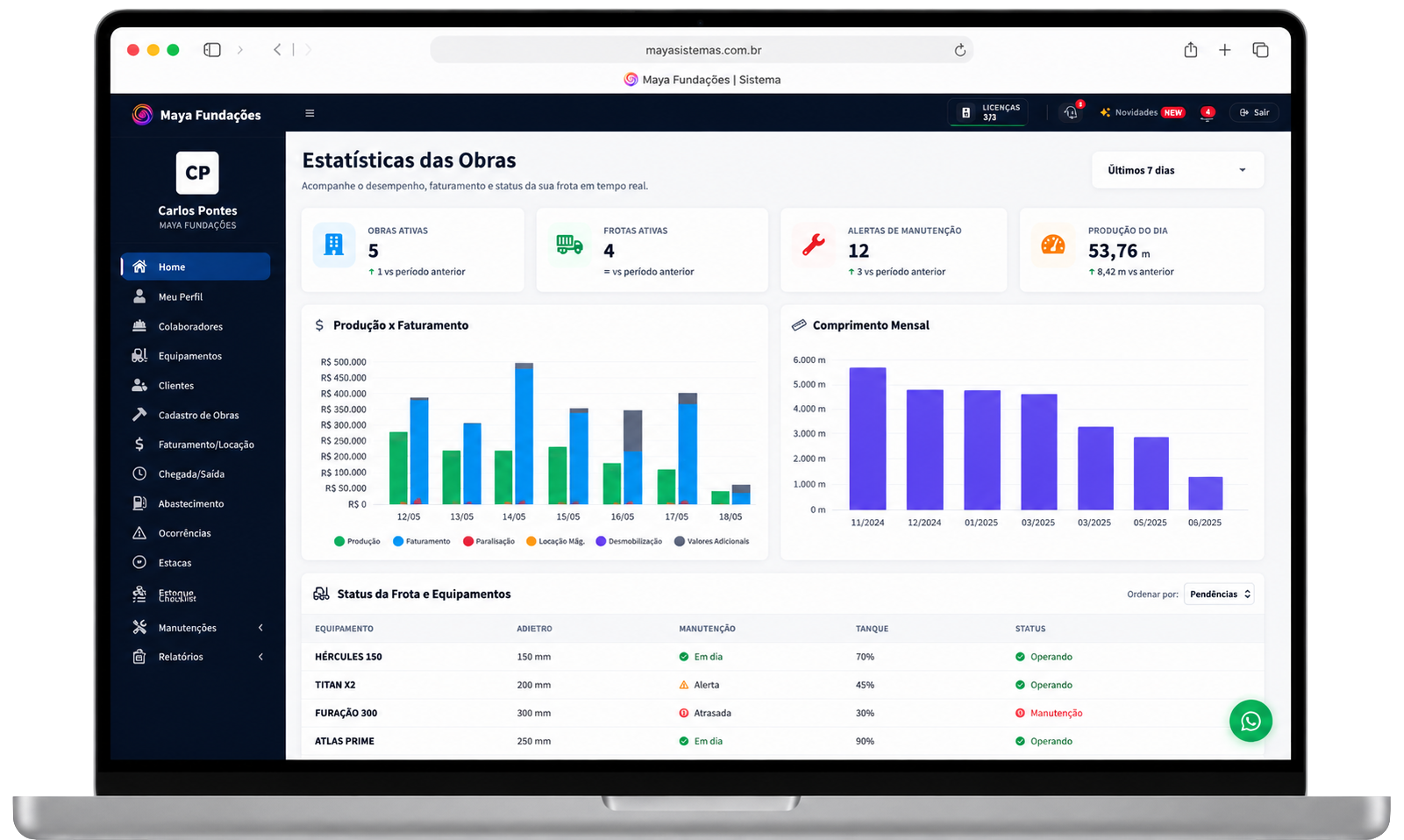Click the Obras Ativas building icon
The height and width of the screenshot is (840, 1404).
(334, 245)
